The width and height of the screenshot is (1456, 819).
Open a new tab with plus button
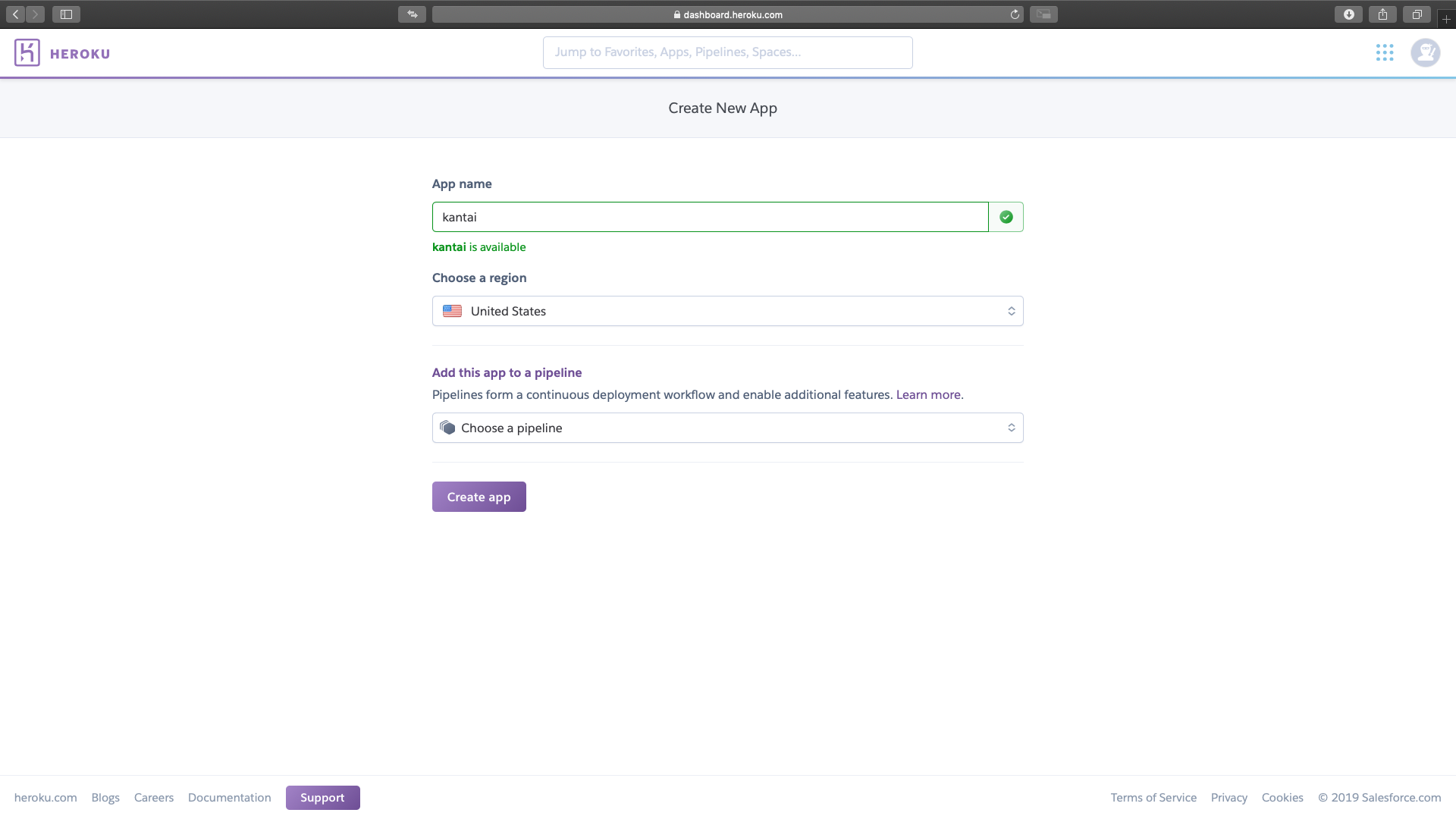click(x=1446, y=19)
